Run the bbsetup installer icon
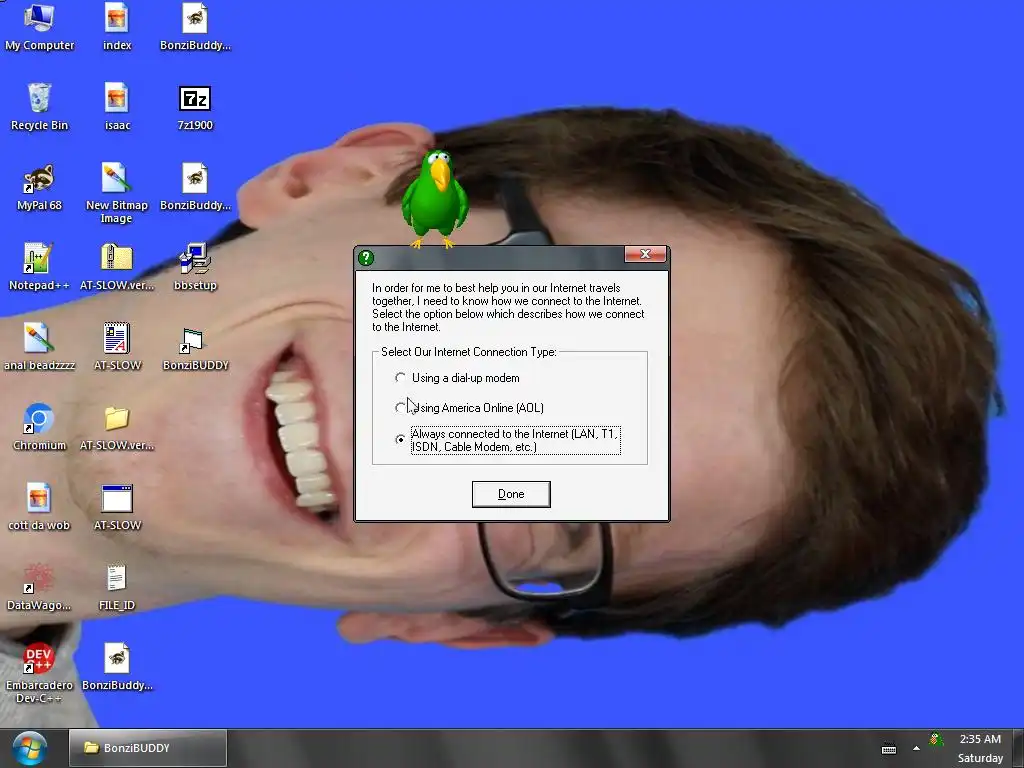 tap(195, 266)
